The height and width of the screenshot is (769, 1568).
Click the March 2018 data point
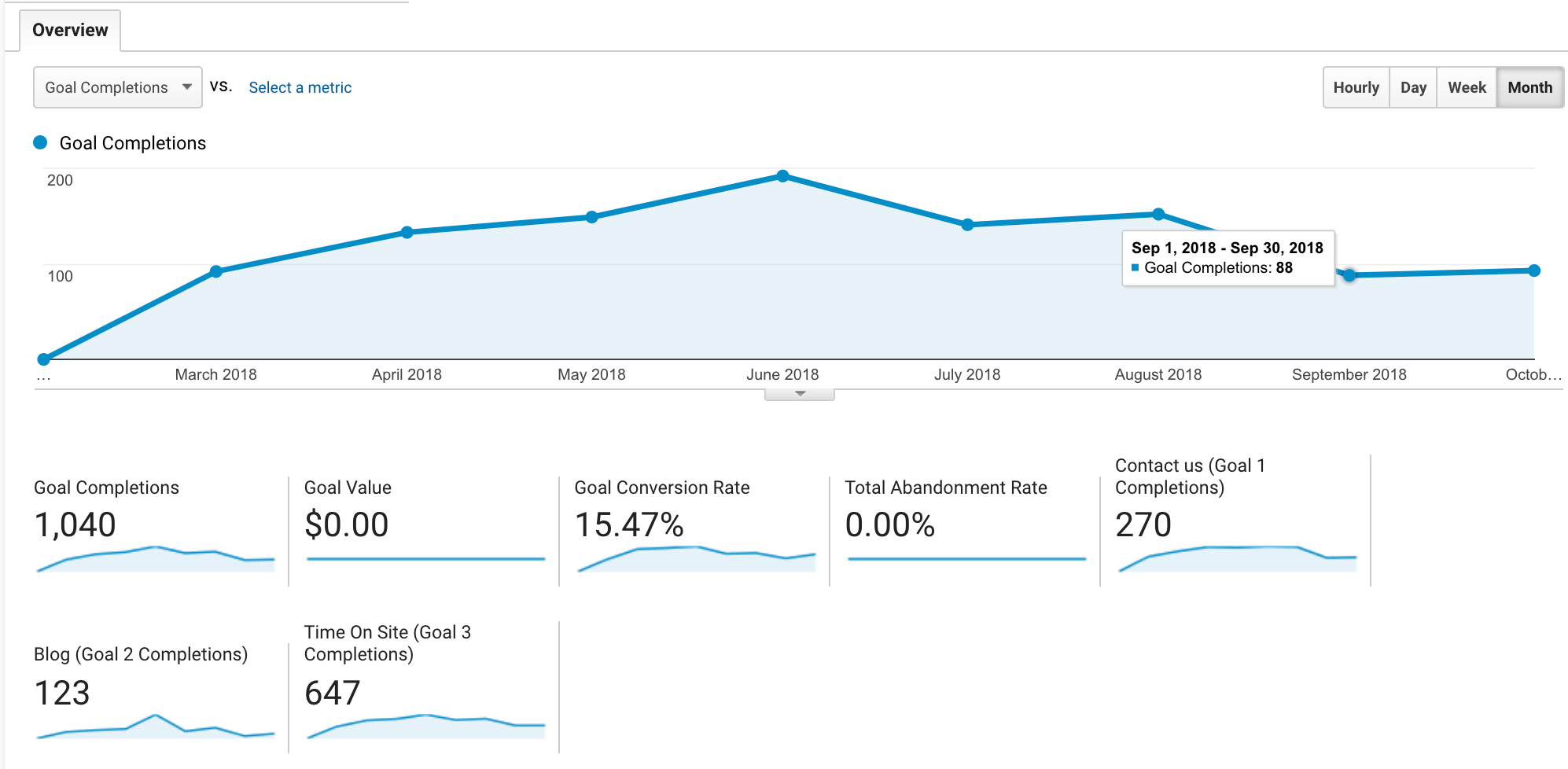click(x=216, y=271)
